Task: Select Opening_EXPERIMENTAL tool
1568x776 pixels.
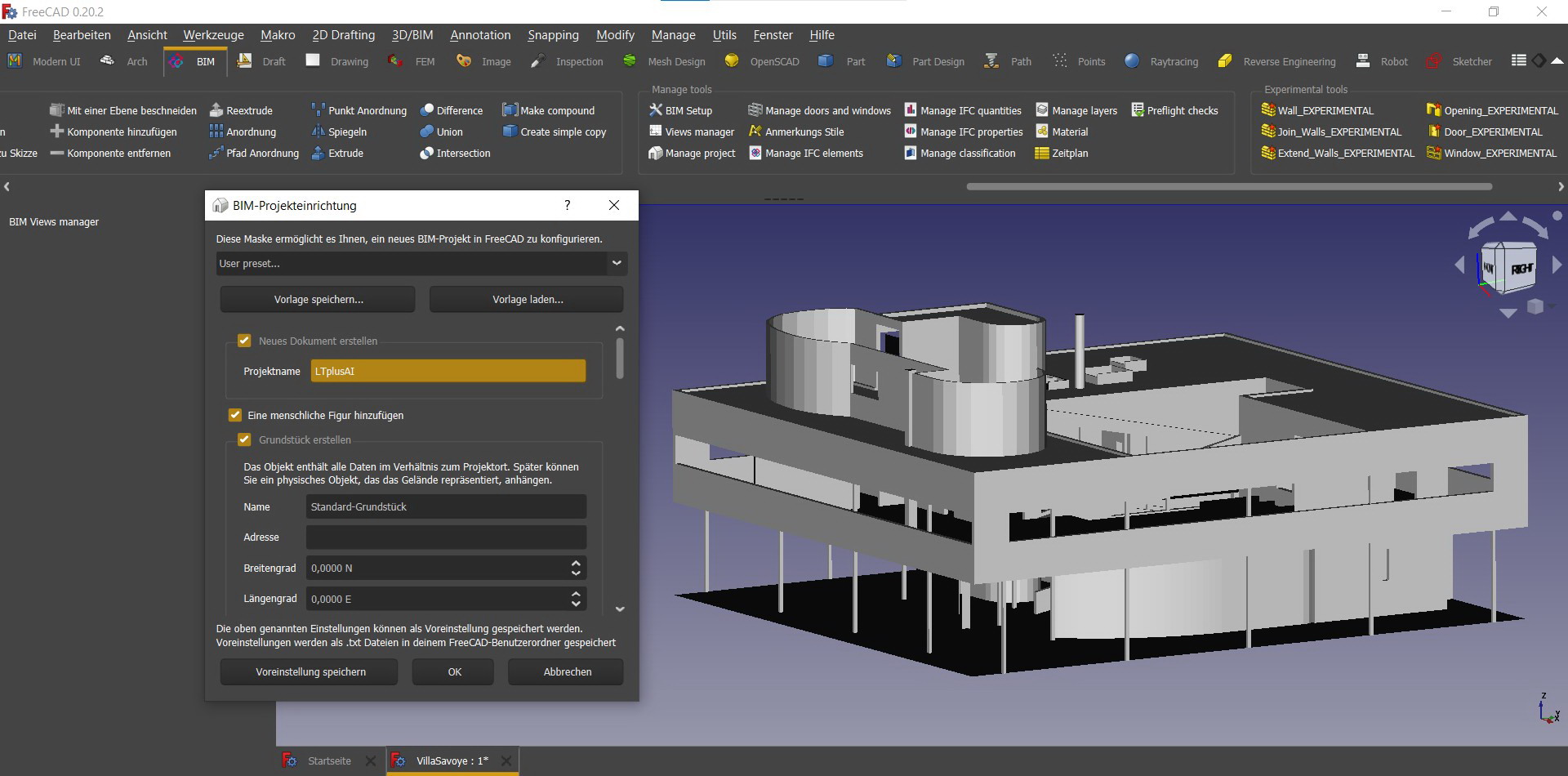Action: click(x=1492, y=110)
